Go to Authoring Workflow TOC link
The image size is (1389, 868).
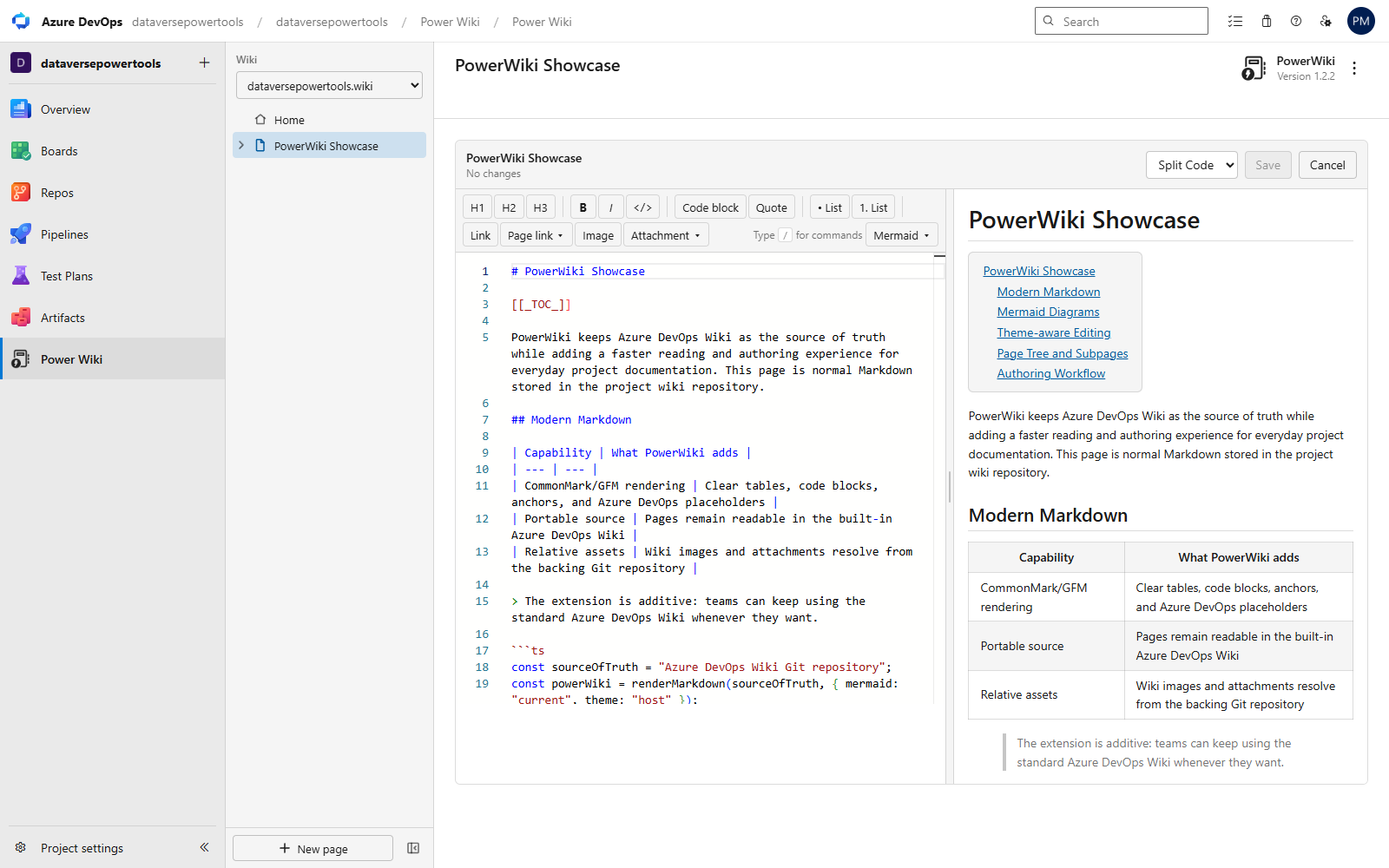click(x=1050, y=373)
